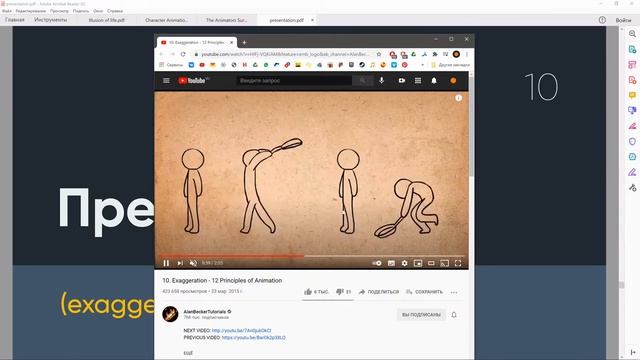The height and width of the screenshot is (360, 640).
Task: Open Protect shield tool in sidebar
Action: click(x=632, y=141)
